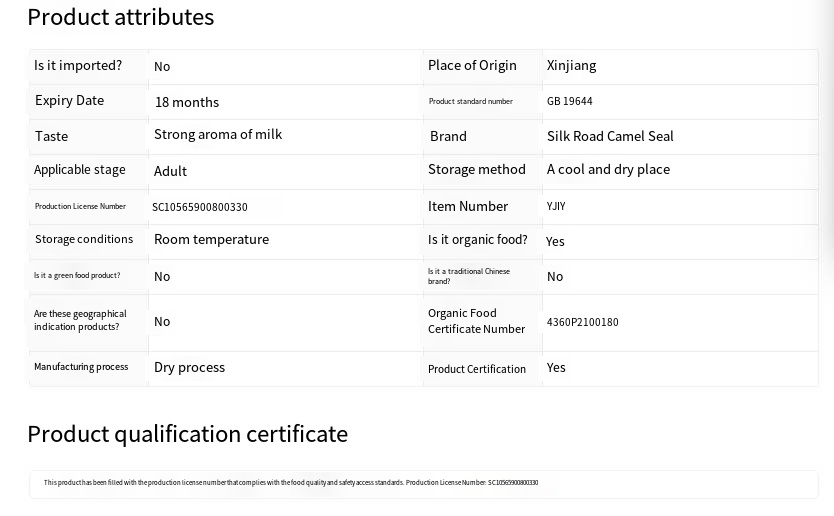Viewport: 834px width, 516px height.
Task: Click the Strong aroma of milk value
Action: 218,134
